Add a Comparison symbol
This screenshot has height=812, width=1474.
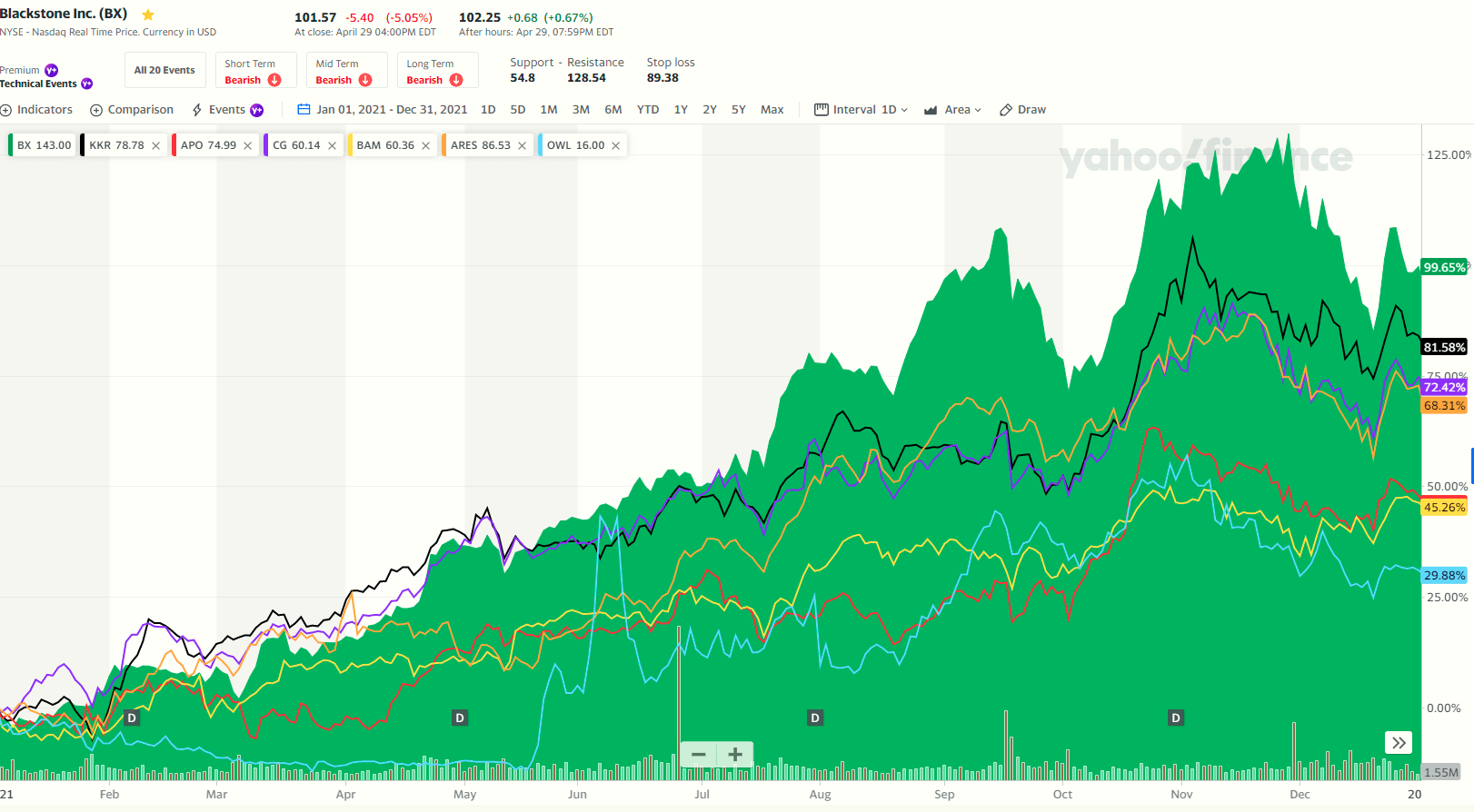tap(132, 110)
